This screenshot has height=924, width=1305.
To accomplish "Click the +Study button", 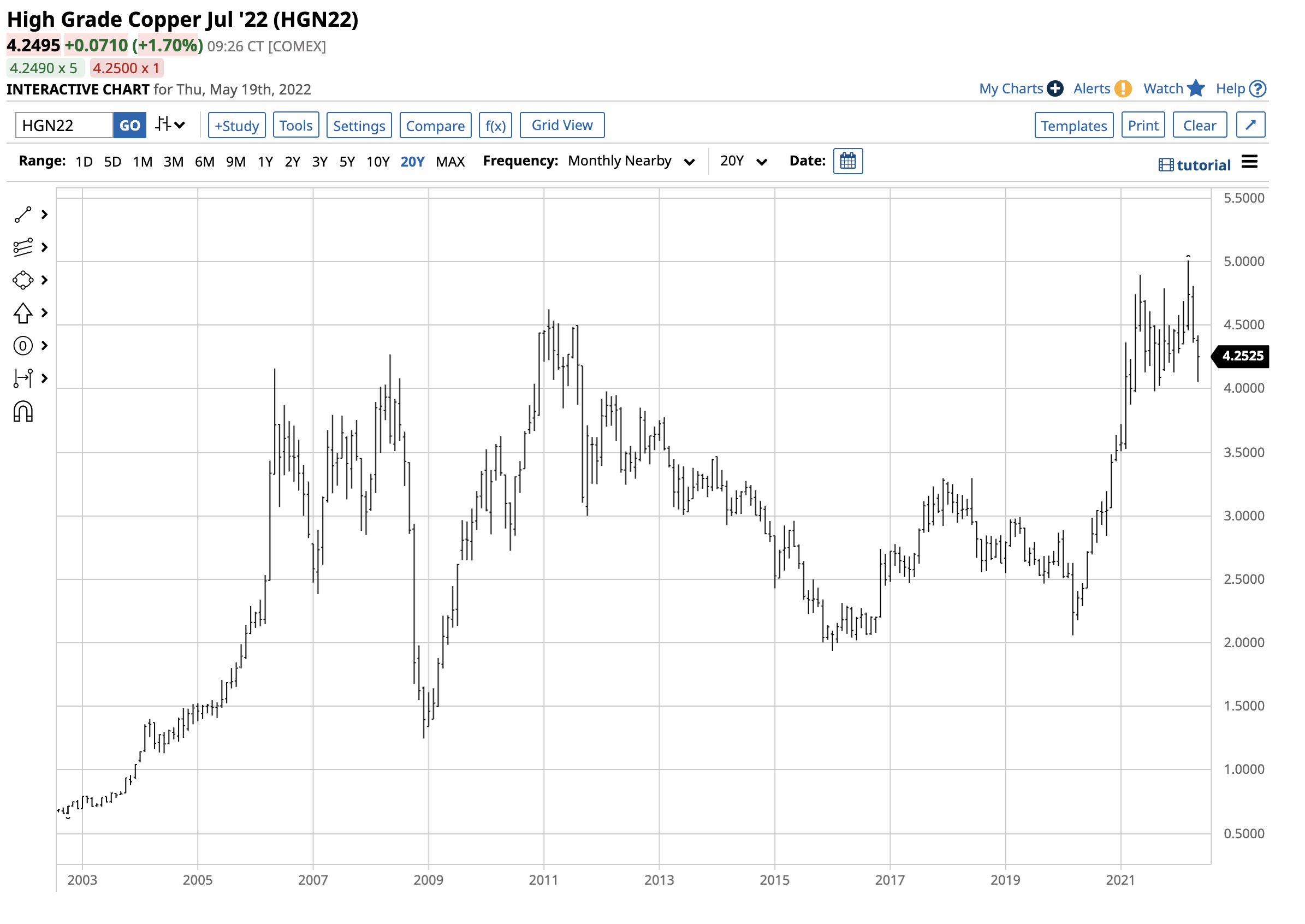I will [236, 126].
